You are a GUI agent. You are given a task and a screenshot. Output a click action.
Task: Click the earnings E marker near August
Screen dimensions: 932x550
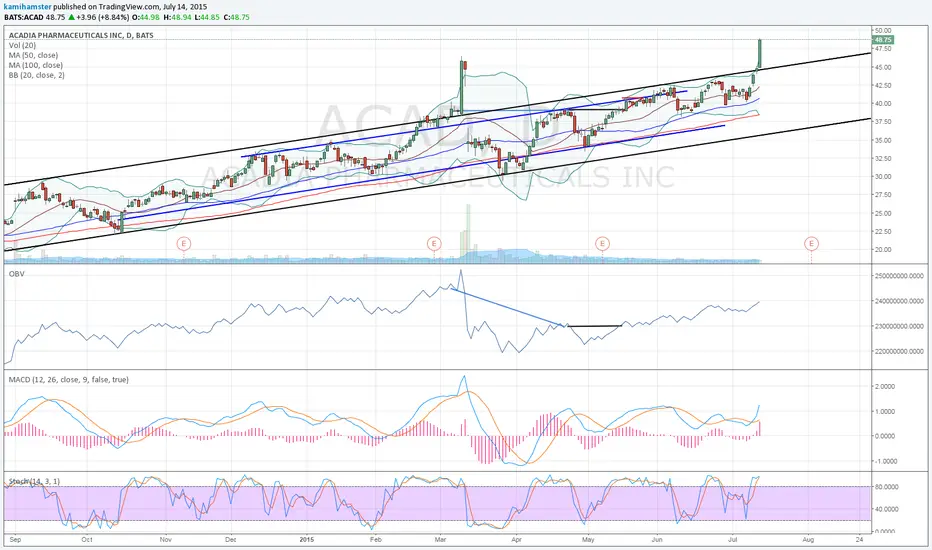pos(811,243)
